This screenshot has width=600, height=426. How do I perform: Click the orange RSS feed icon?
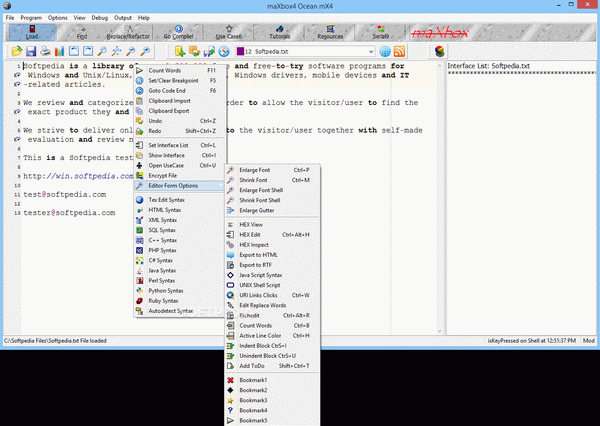[399, 51]
